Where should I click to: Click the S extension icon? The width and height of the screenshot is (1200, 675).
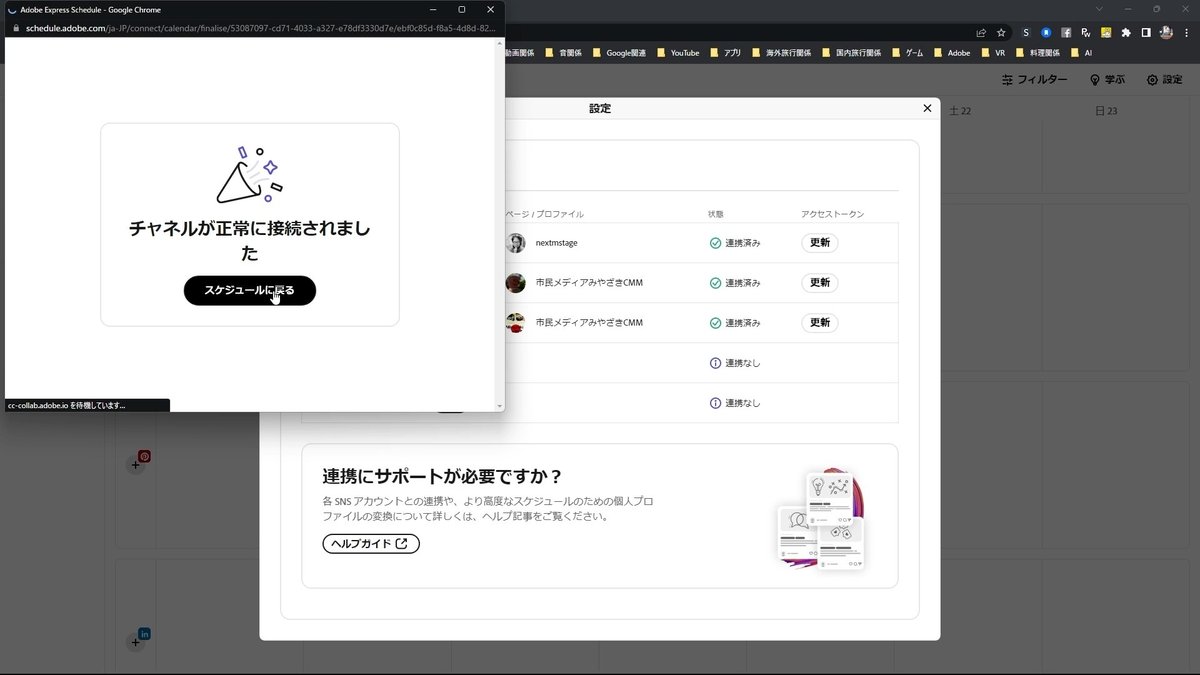(x=1026, y=32)
